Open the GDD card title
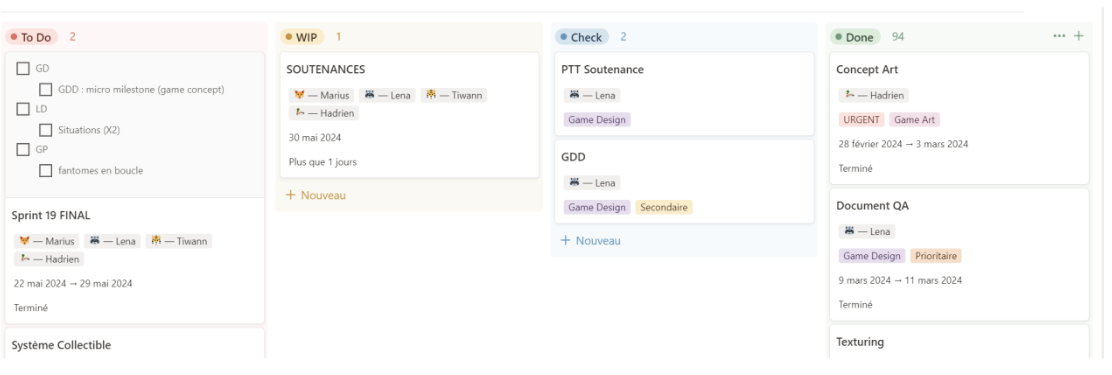 (x=573, y=157)
